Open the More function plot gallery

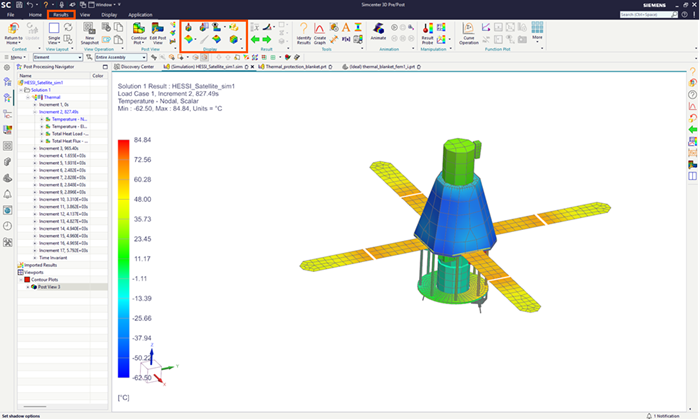pos(537,30)
